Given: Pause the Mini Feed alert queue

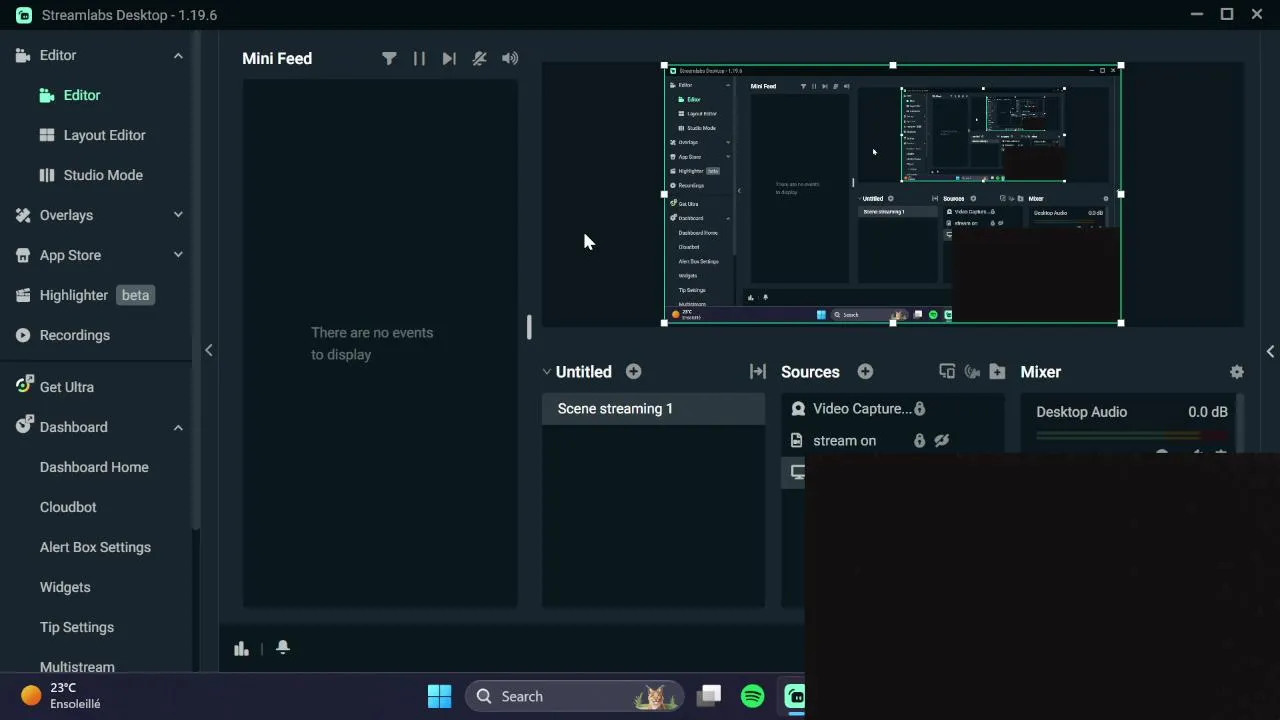Looking at the screenshot, I should click(419, 59).
